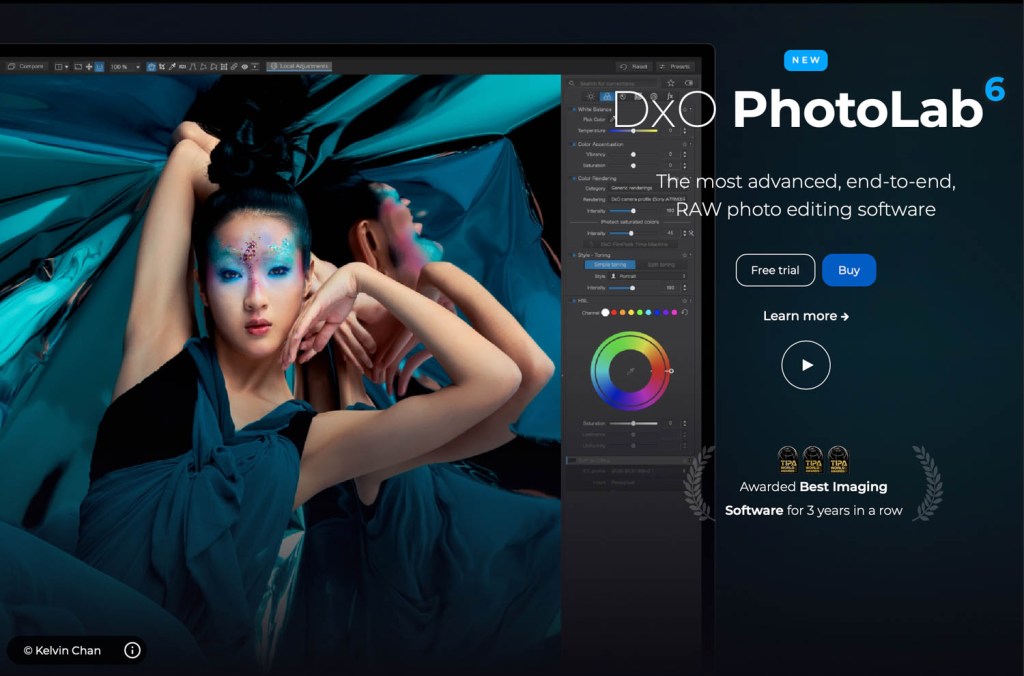Click the blue Buy button
1024x676 pixels.
pyautogui.click(x=849, y=270)
